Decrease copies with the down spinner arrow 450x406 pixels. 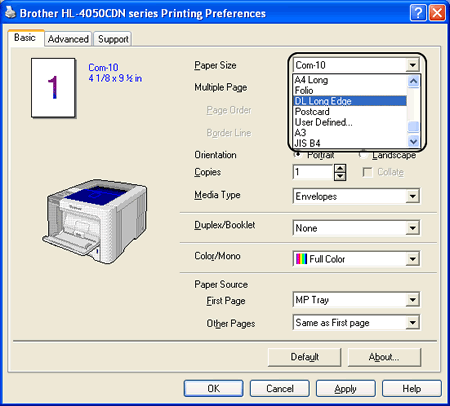point(340,176)
